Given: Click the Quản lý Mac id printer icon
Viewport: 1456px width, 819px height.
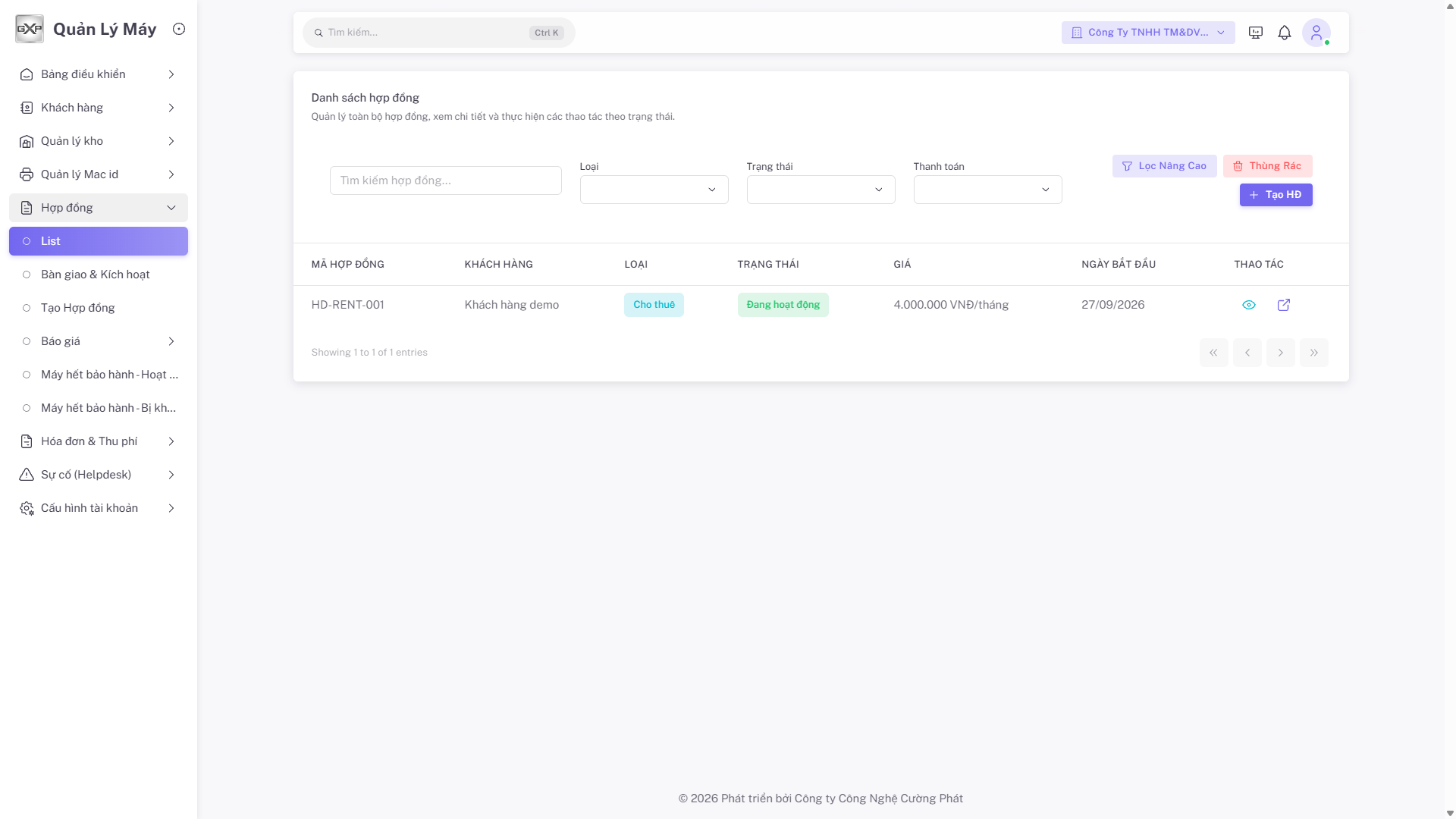Looking at the screenshot, I should [x=27, y=174].
